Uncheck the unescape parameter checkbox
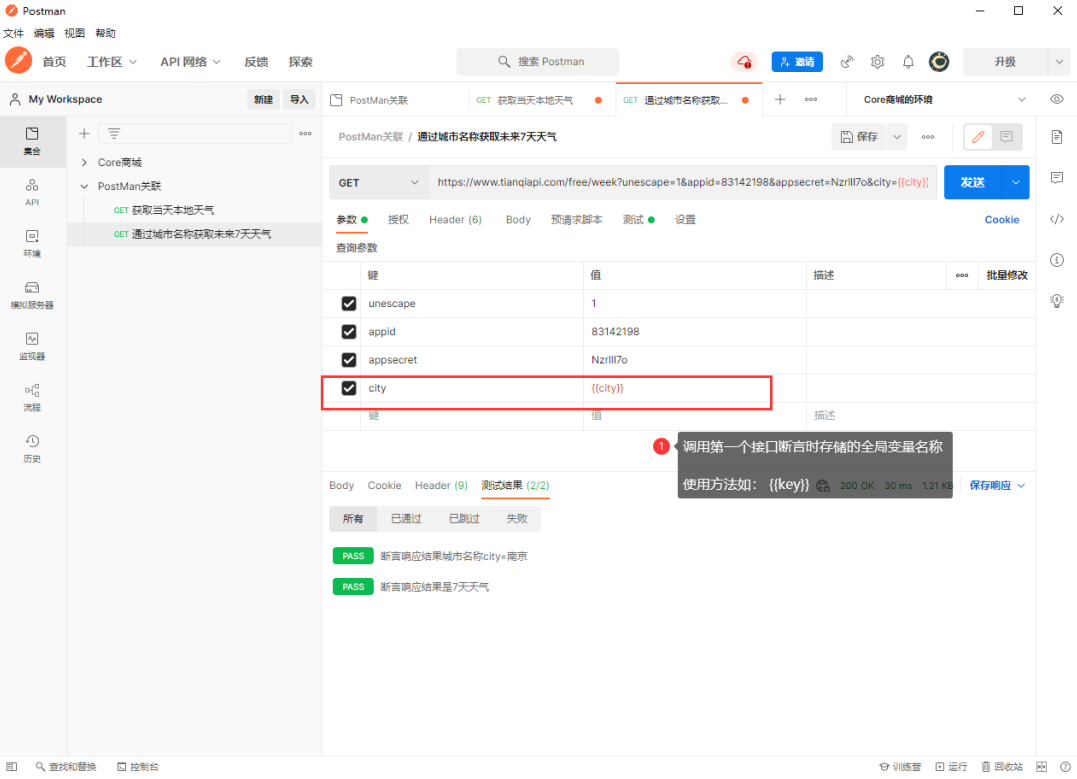1077x779 pixels. pyautogui.click(x=349, y=304)
